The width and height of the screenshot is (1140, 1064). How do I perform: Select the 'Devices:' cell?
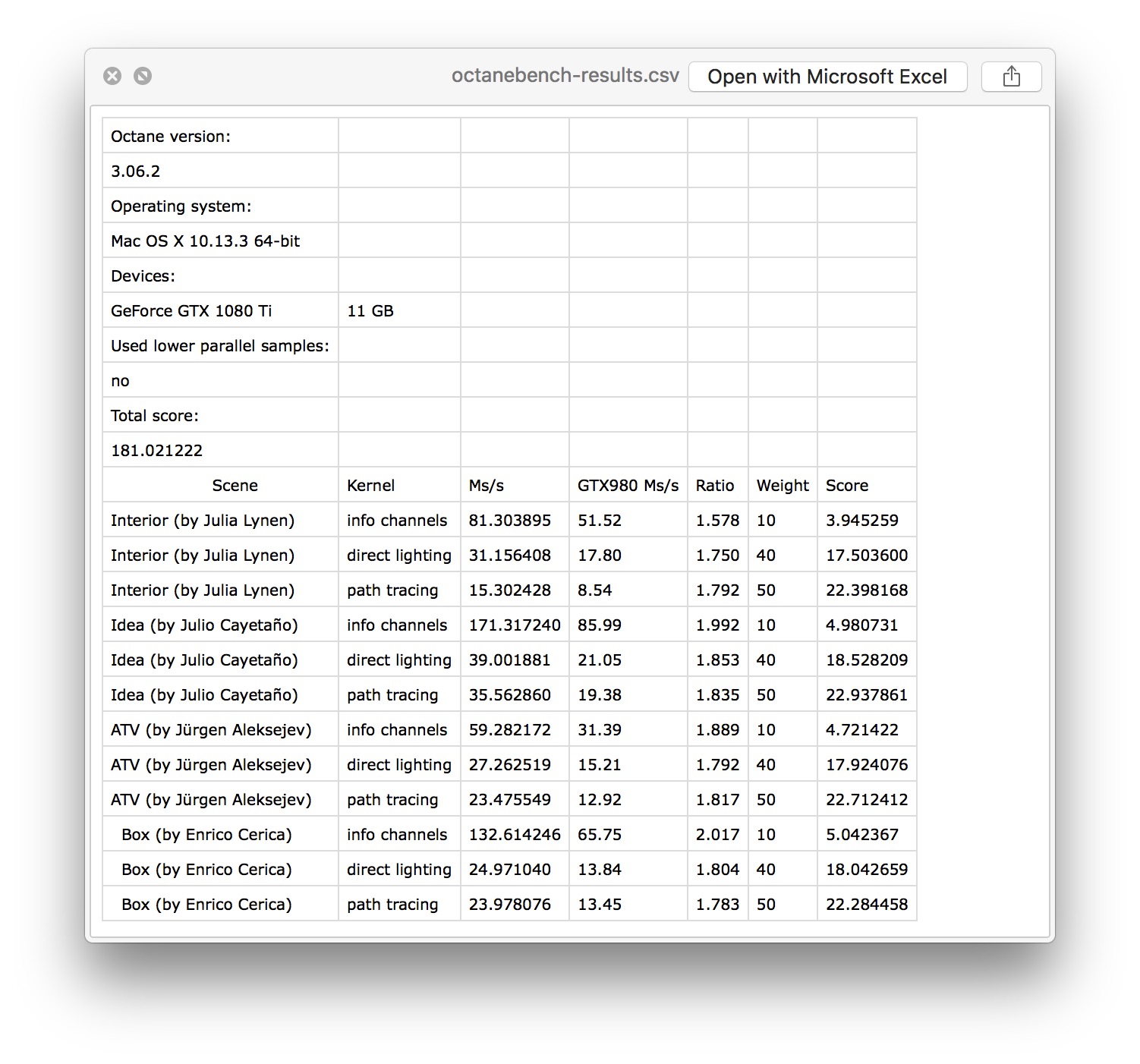[220, 275]
